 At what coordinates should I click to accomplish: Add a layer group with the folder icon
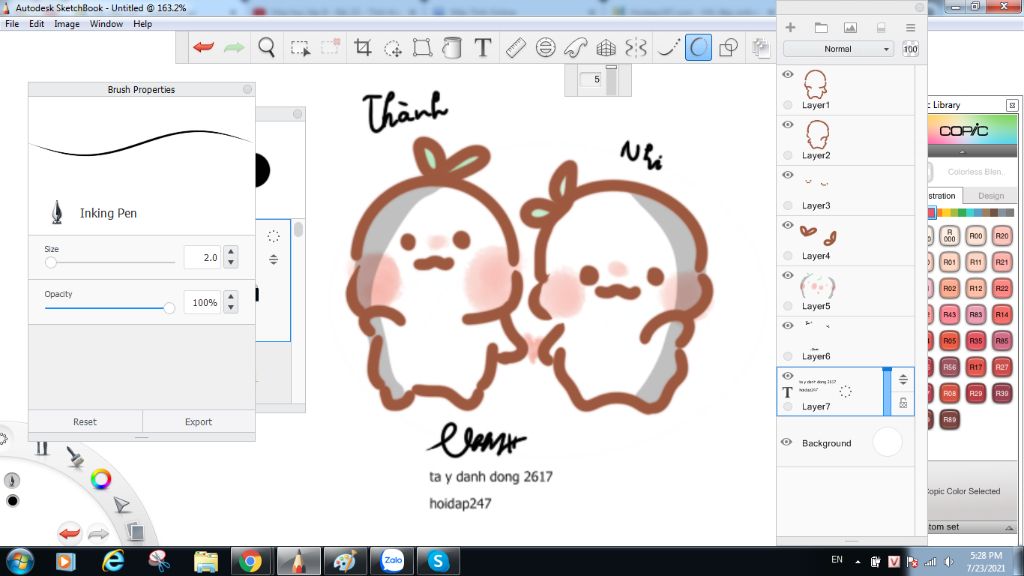click(x=821, y=27)
